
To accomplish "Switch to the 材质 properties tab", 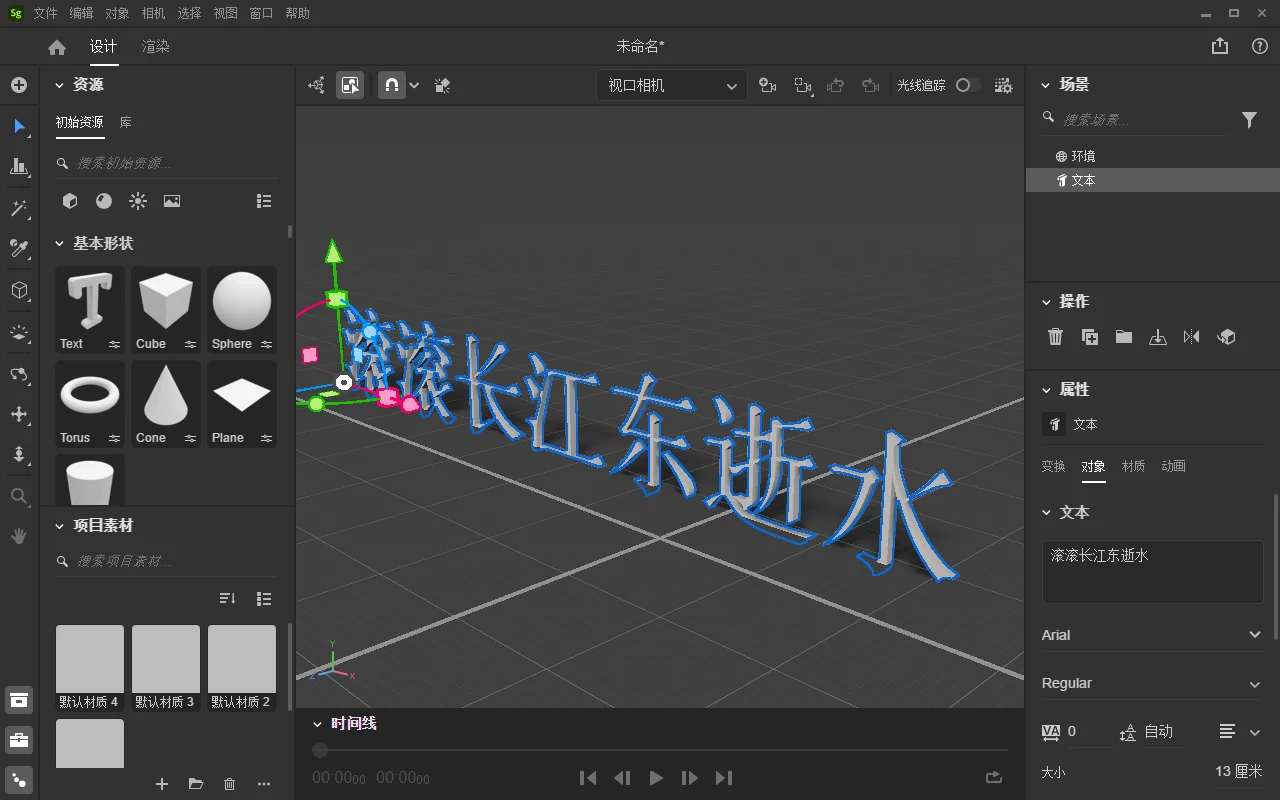I will 1133,466.
